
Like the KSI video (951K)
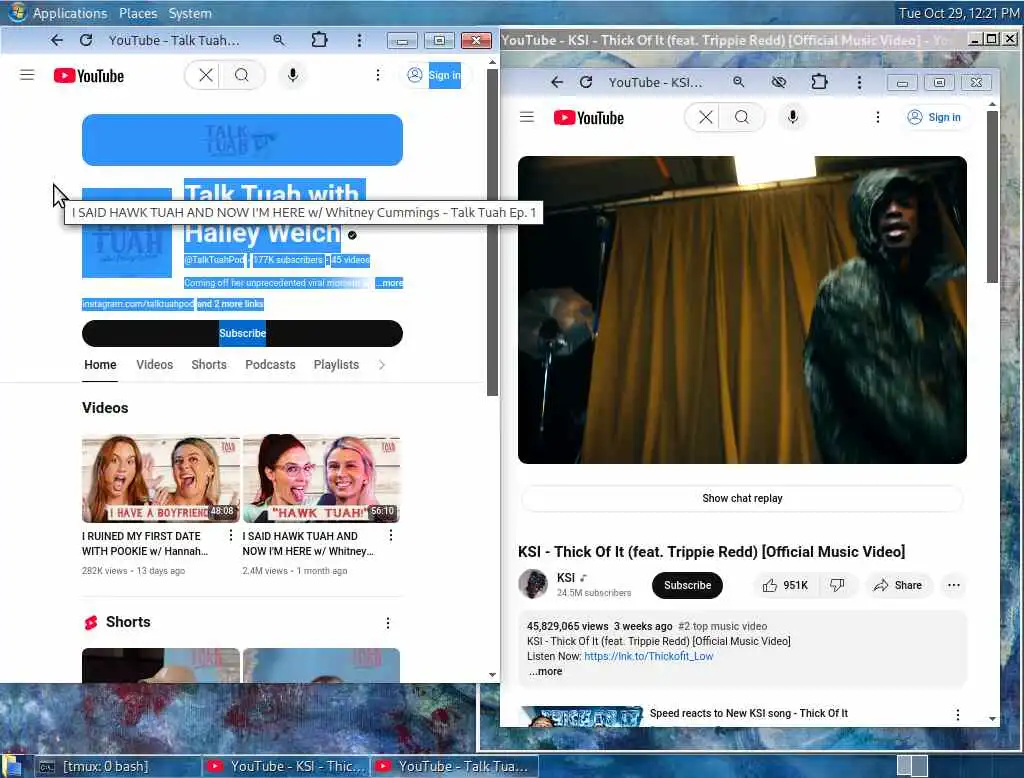pyautogui.click(x=786, y=585)
